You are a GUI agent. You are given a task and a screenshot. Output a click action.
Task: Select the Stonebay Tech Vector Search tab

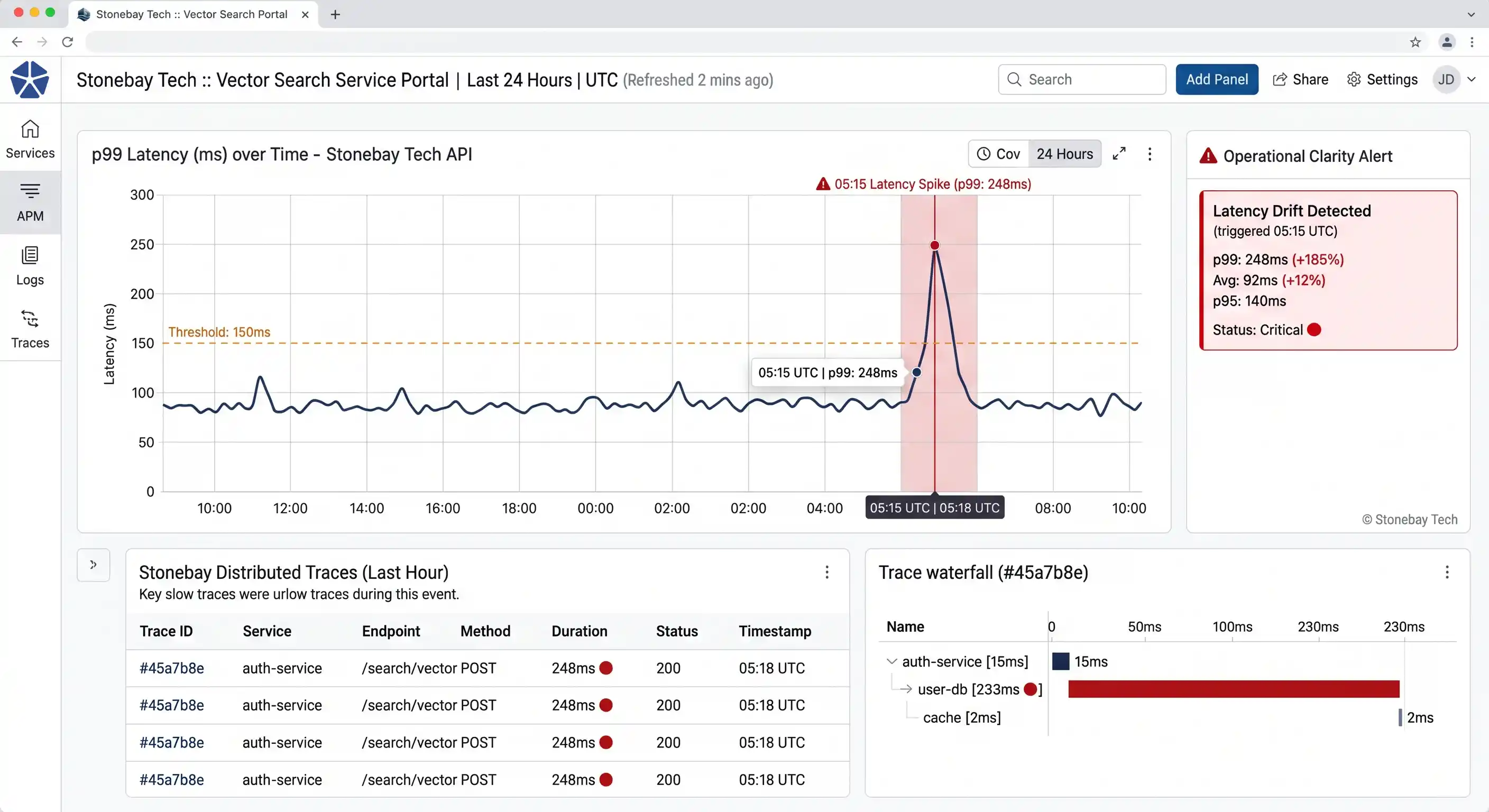pyautogui.click(x=192, y=14)
